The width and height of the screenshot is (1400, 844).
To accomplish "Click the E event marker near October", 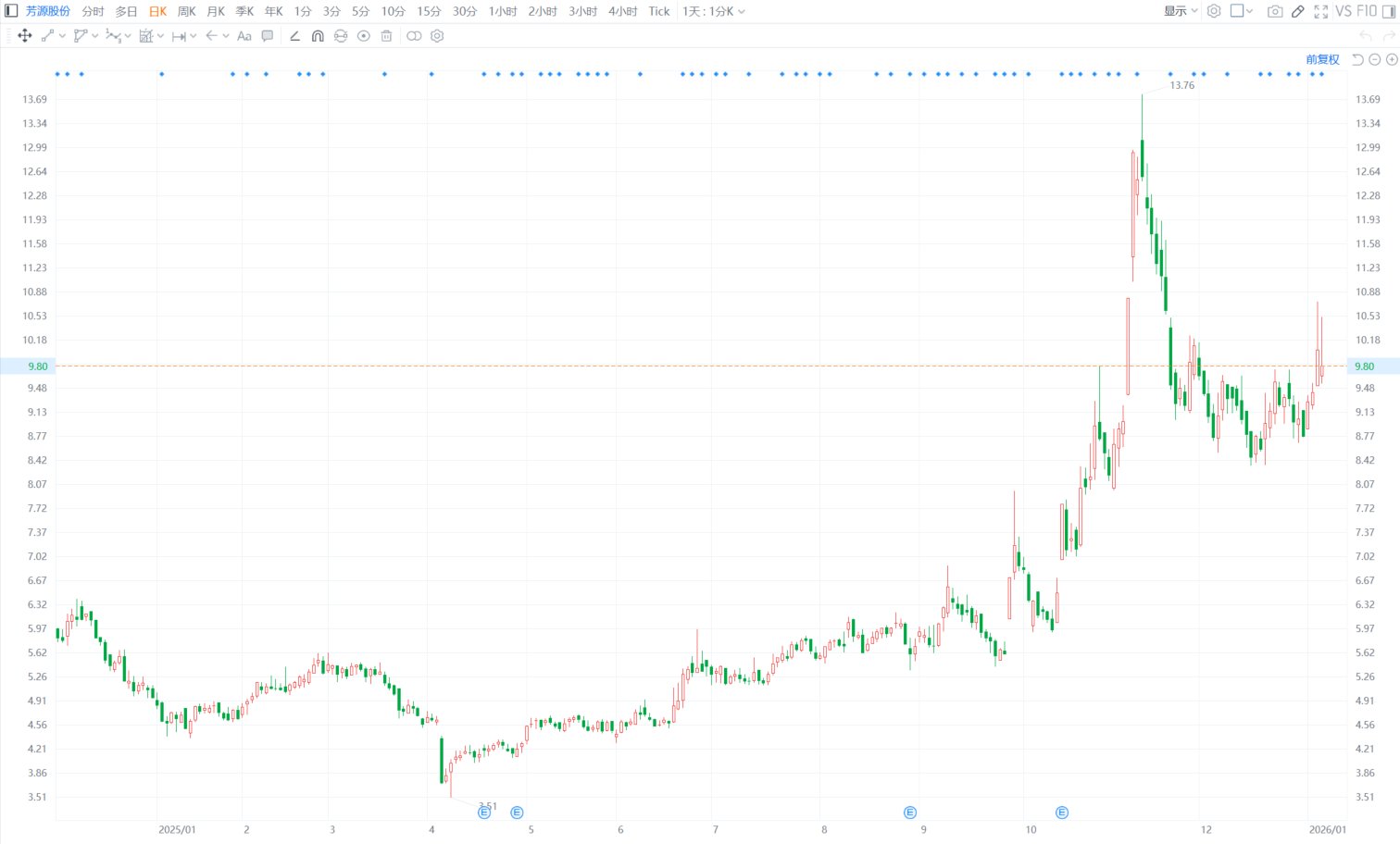I will click(1062, 813).
